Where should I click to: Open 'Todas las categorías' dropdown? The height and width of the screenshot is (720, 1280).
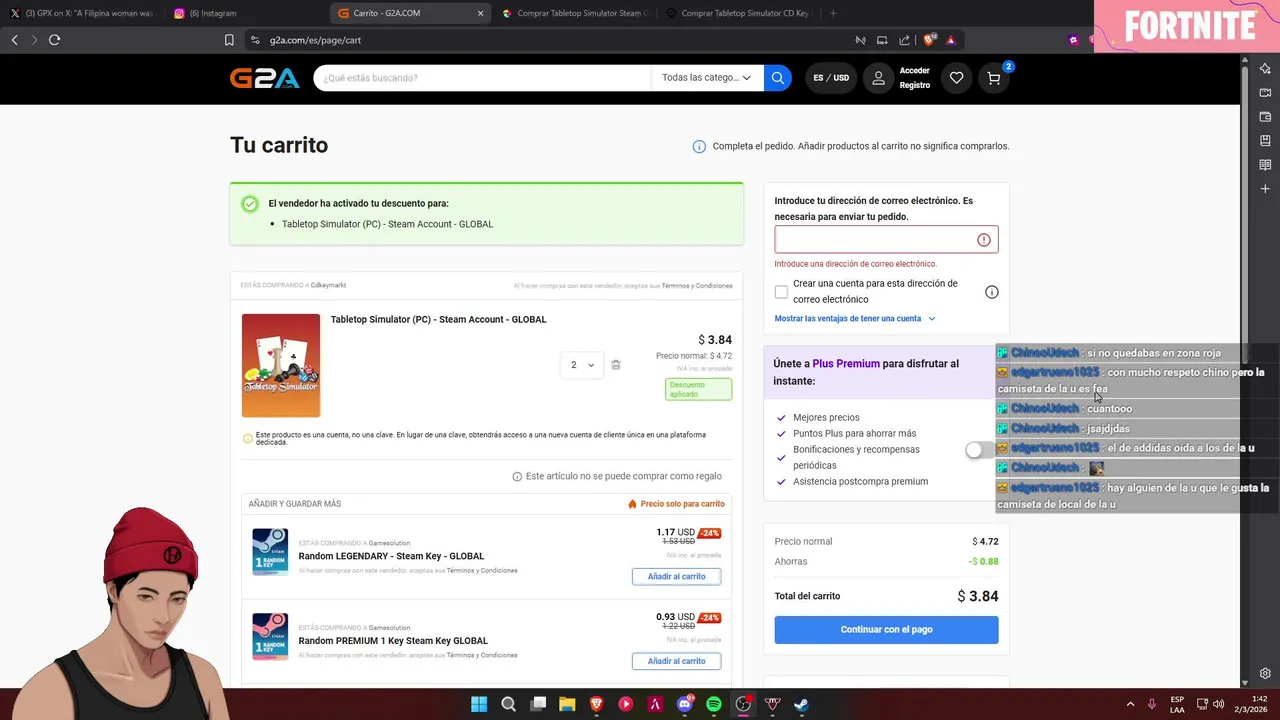707,78
